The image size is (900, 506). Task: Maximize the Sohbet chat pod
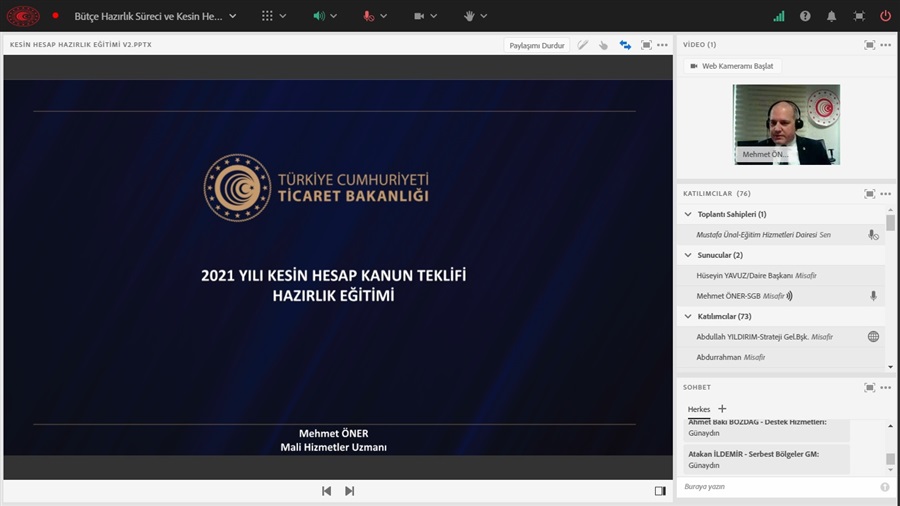tap(870, 388)
